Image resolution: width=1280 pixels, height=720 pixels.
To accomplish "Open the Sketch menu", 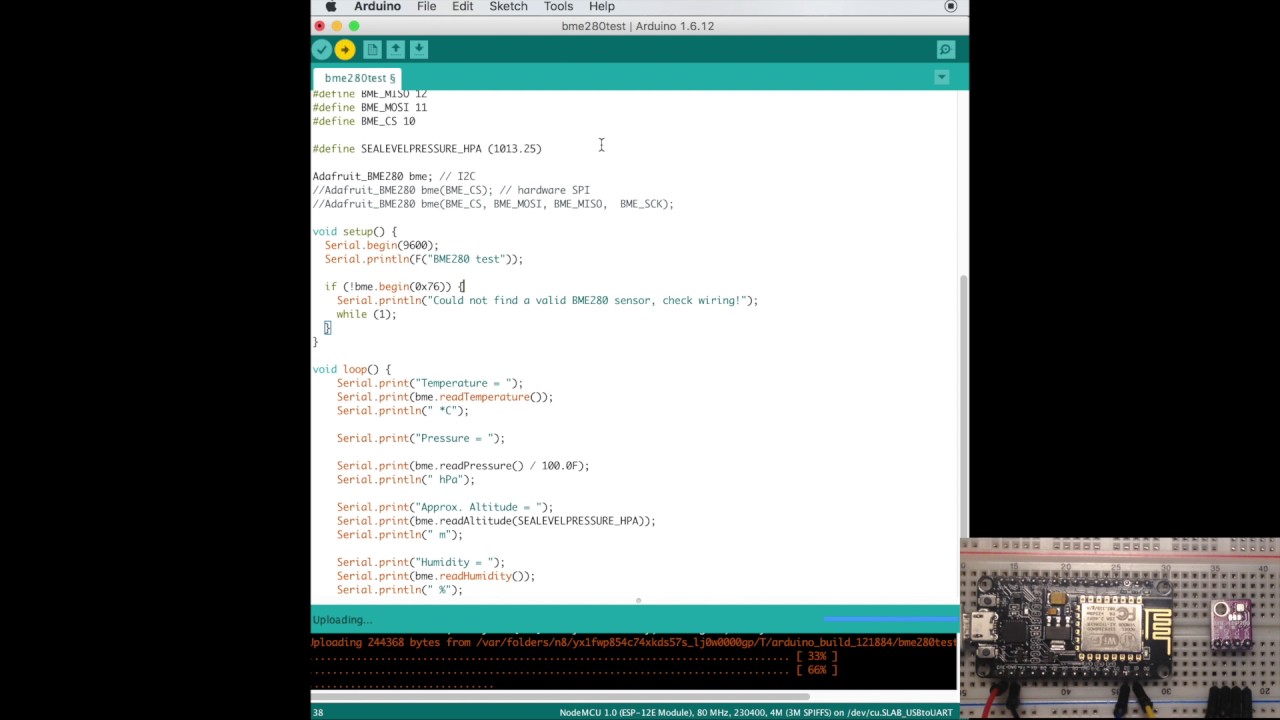I will [508, 7].
